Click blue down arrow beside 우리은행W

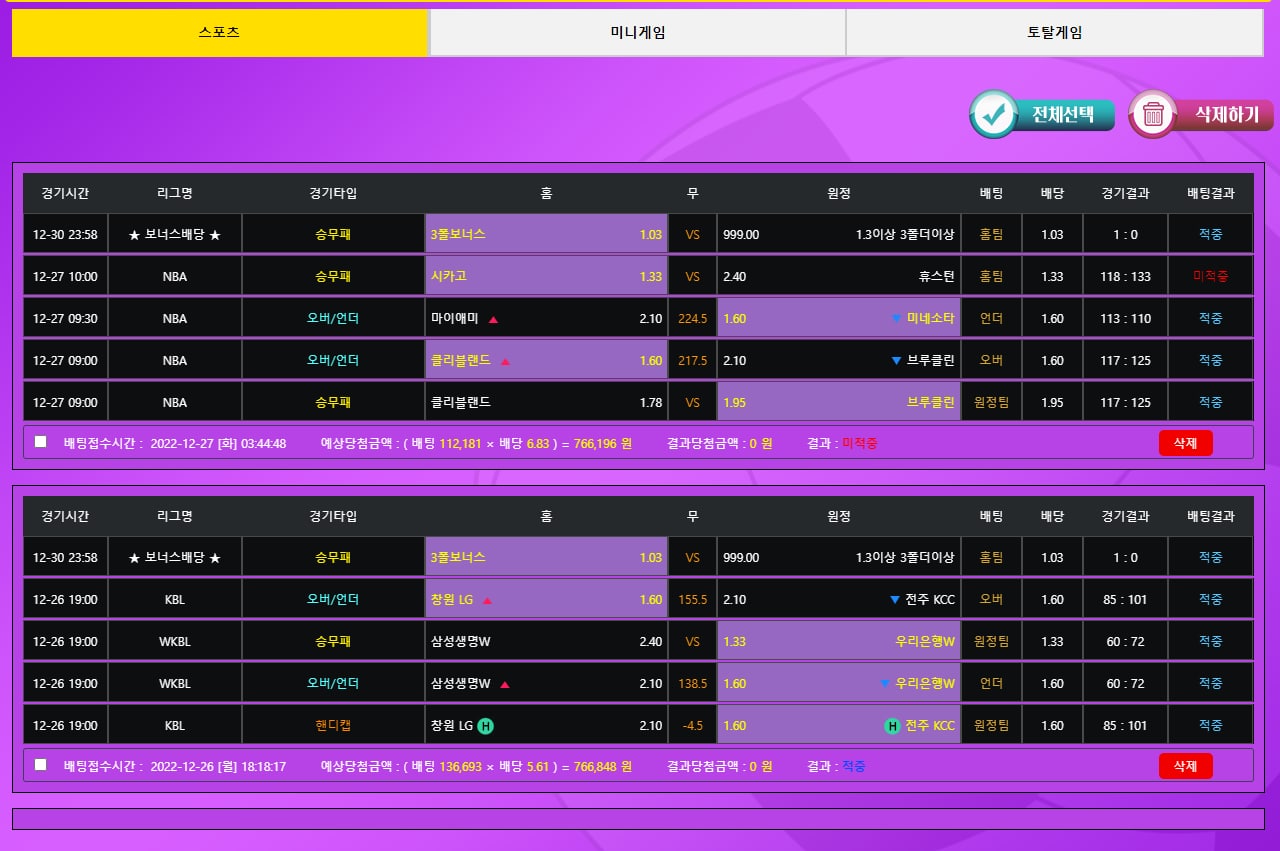click(884, 684)
